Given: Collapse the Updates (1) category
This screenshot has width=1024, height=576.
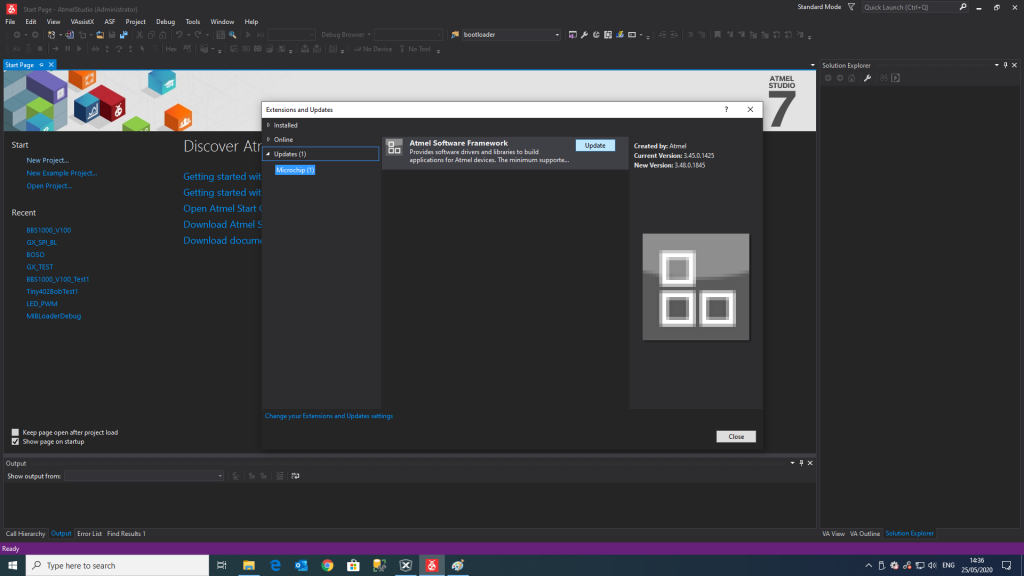Looking at the screenshot, I should [268, 154].
